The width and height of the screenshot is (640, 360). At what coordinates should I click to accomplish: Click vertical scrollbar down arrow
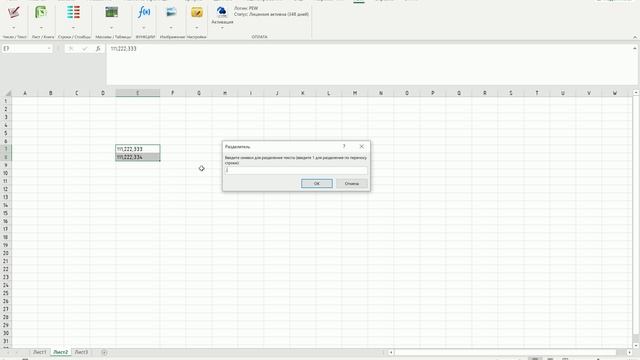[636, 346]
